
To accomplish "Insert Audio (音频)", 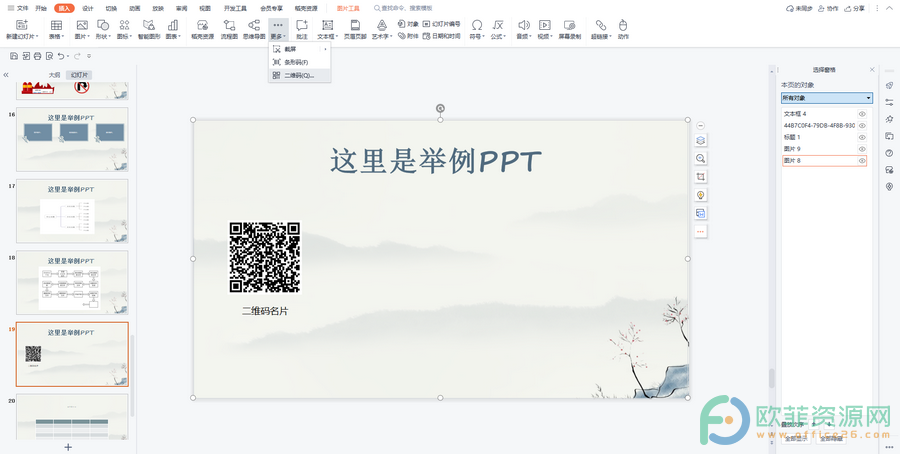I will click(523, 29).
